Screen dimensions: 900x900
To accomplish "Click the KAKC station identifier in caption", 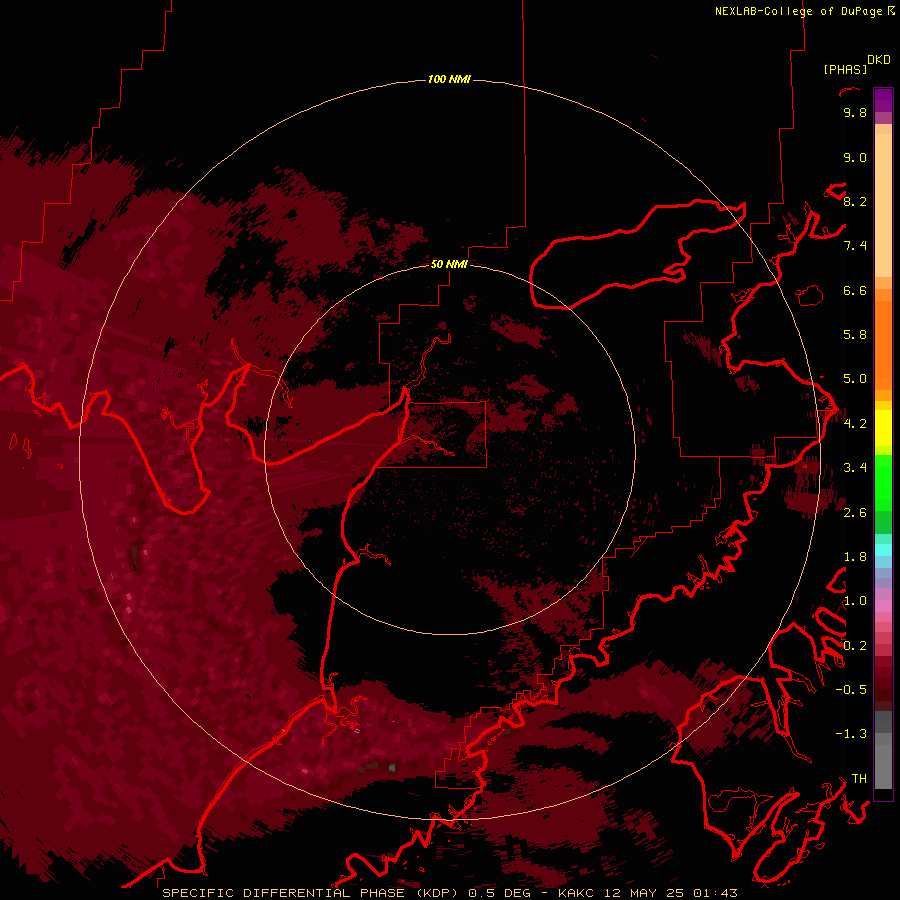I will (577, 893).
